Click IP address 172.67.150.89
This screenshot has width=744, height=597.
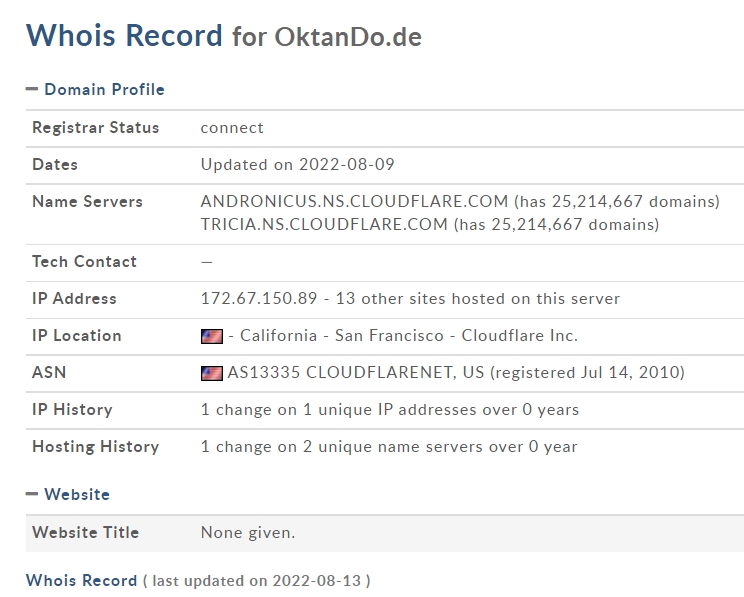pyautogui.click(x=259, y=298)
